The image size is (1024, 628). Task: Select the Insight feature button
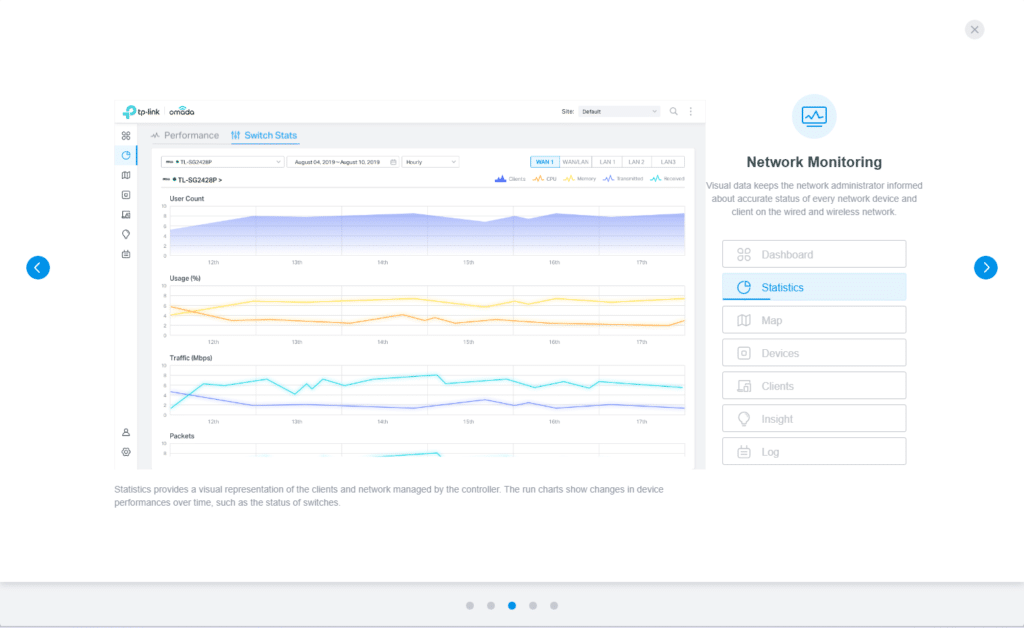click(x=813, y=419)
